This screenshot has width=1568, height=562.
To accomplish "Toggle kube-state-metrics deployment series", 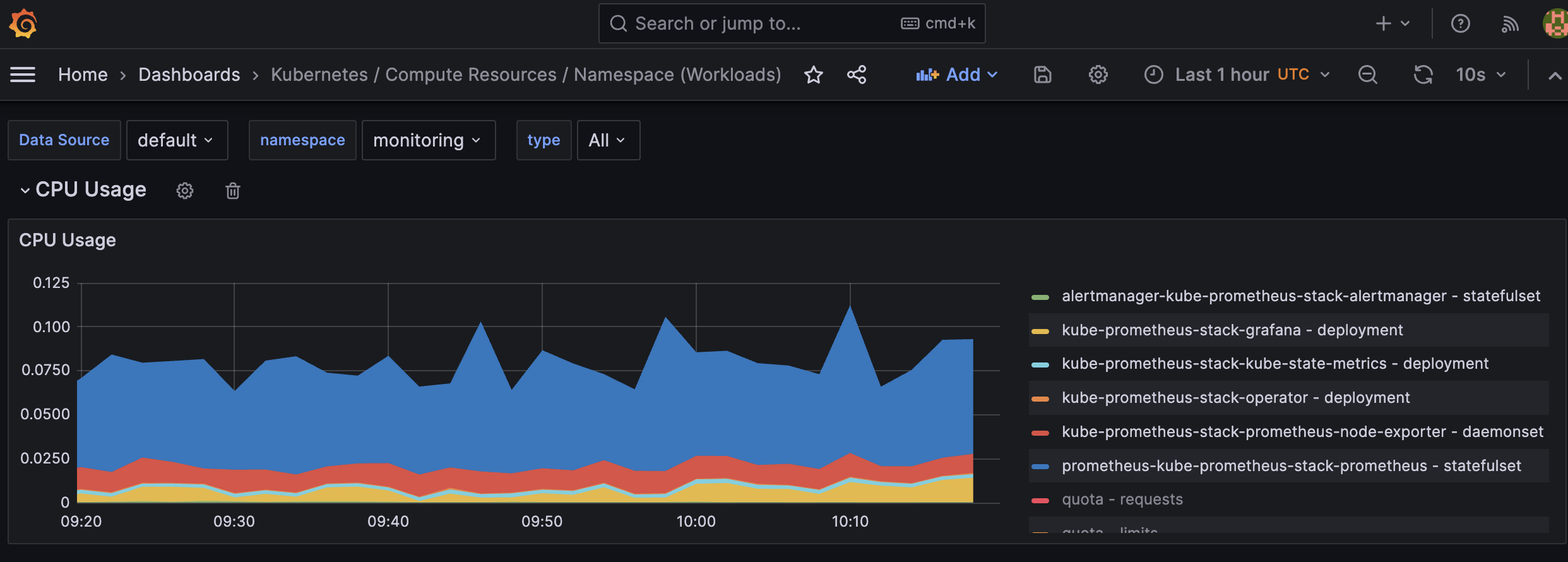I will (x=1275, y=364).
